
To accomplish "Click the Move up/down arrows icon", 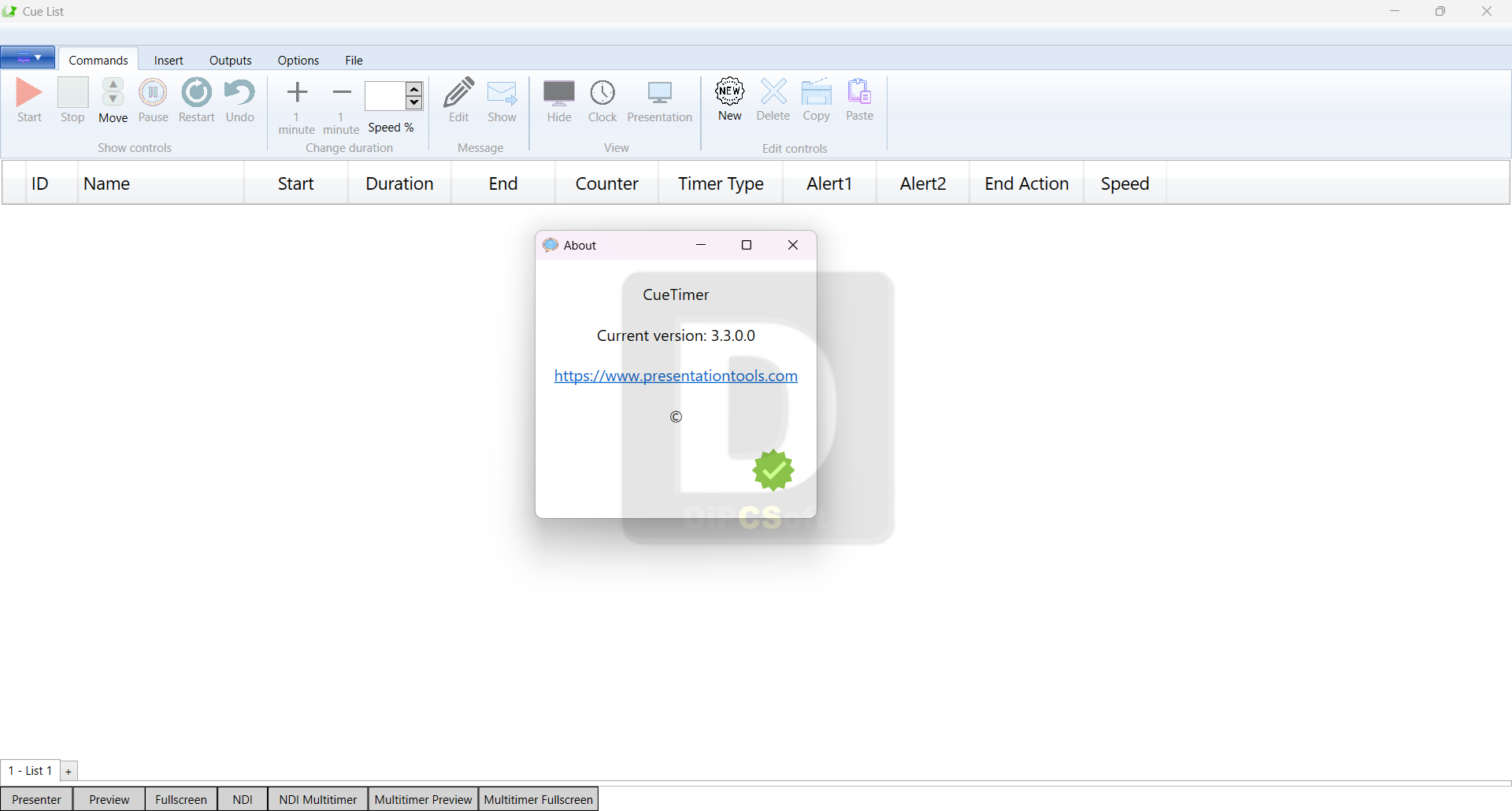I will [113, 92].
